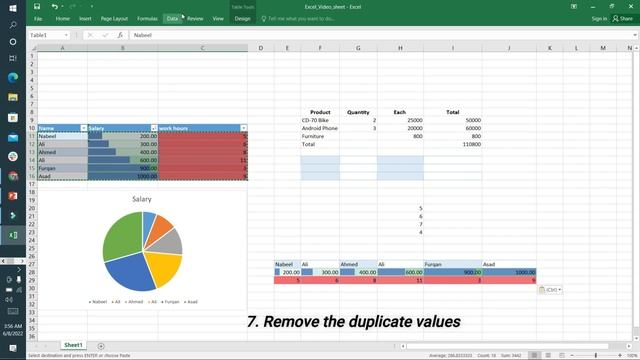
Task: Switch to Page Break Preview icon
Action: pos(562,356)
